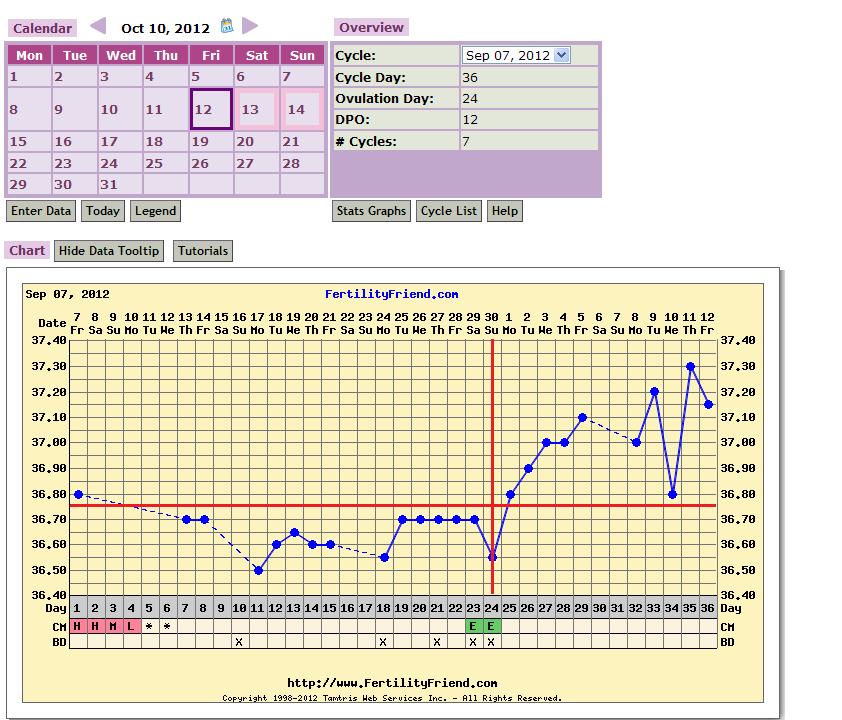This screenshot has height=720, width=842.
Task: Go to next month with right arrow
Action: [250, 26]
